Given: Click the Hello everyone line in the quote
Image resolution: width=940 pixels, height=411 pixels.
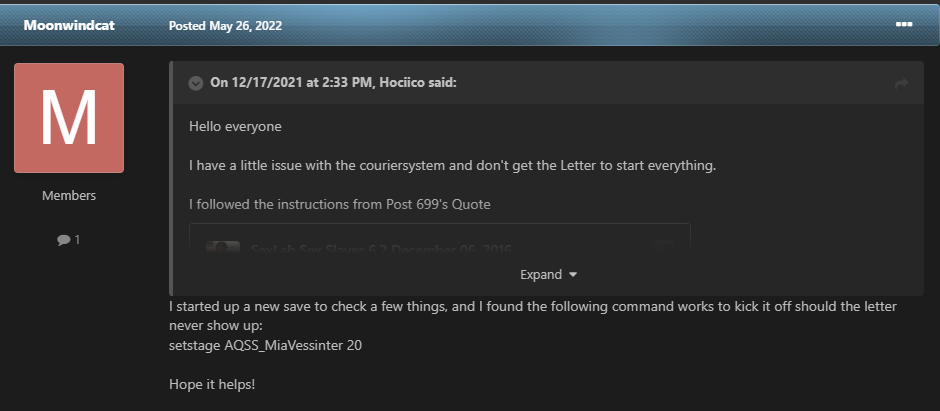Looking at the screenshot, I should tap(236, 127).
